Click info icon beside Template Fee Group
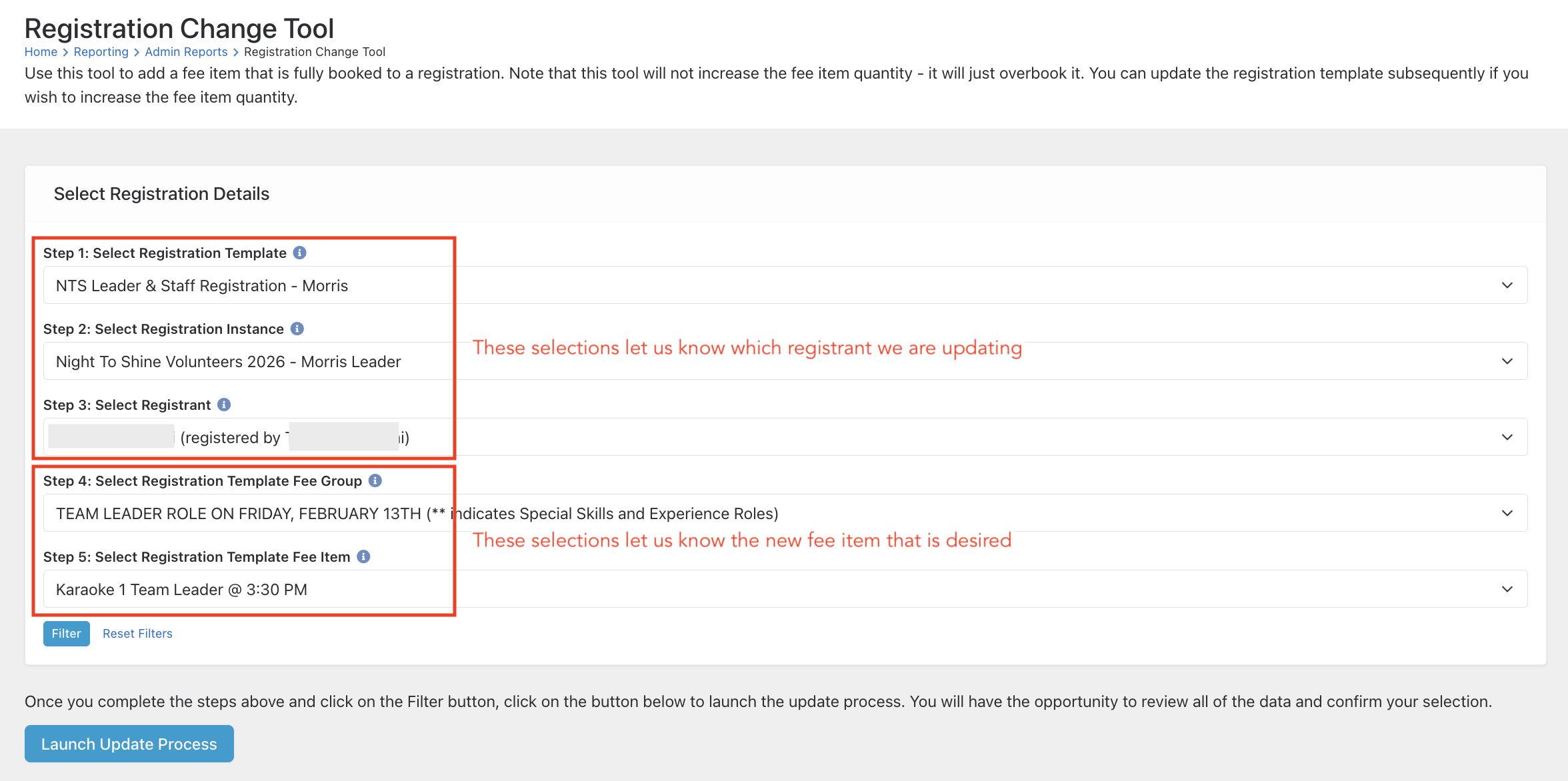Screen dimensions: 1568x781 click(x=375, y=480)
